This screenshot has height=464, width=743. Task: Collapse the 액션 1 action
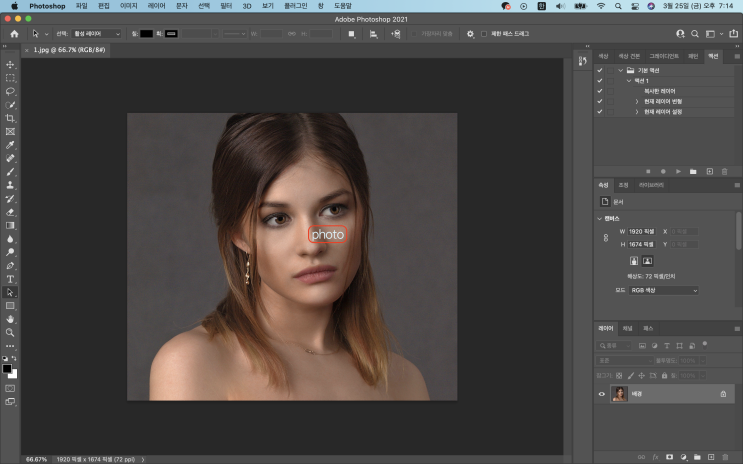coord(629,81)
